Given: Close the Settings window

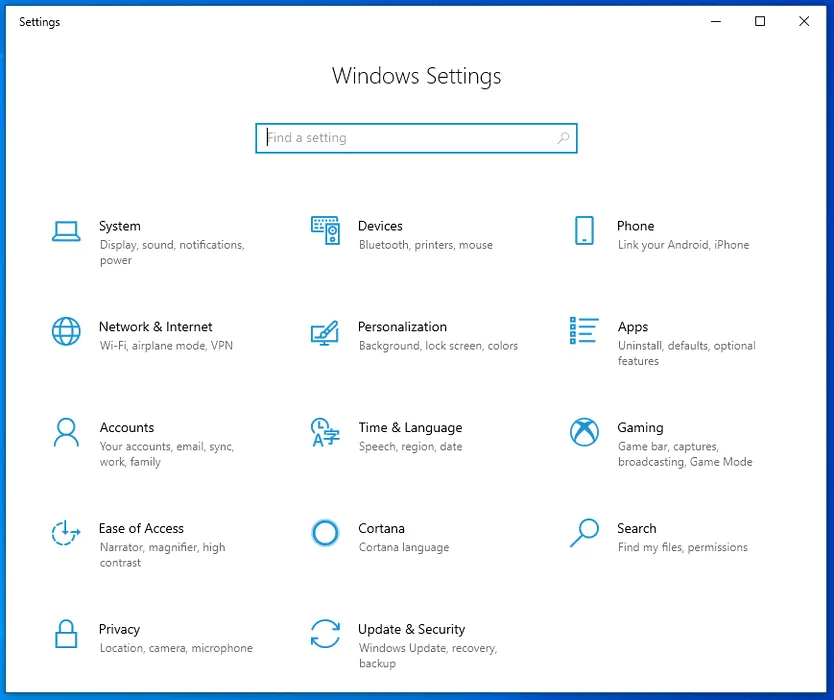Looking at the screenshot, I should 804,21.
